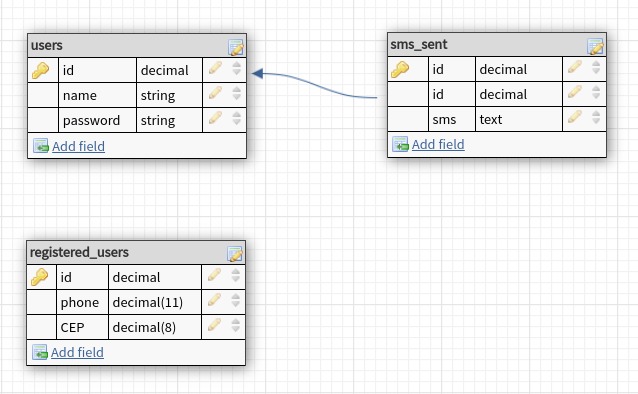
Task: Click Add field link in users table
Action: pyautogui.click(x=78, y=146)
